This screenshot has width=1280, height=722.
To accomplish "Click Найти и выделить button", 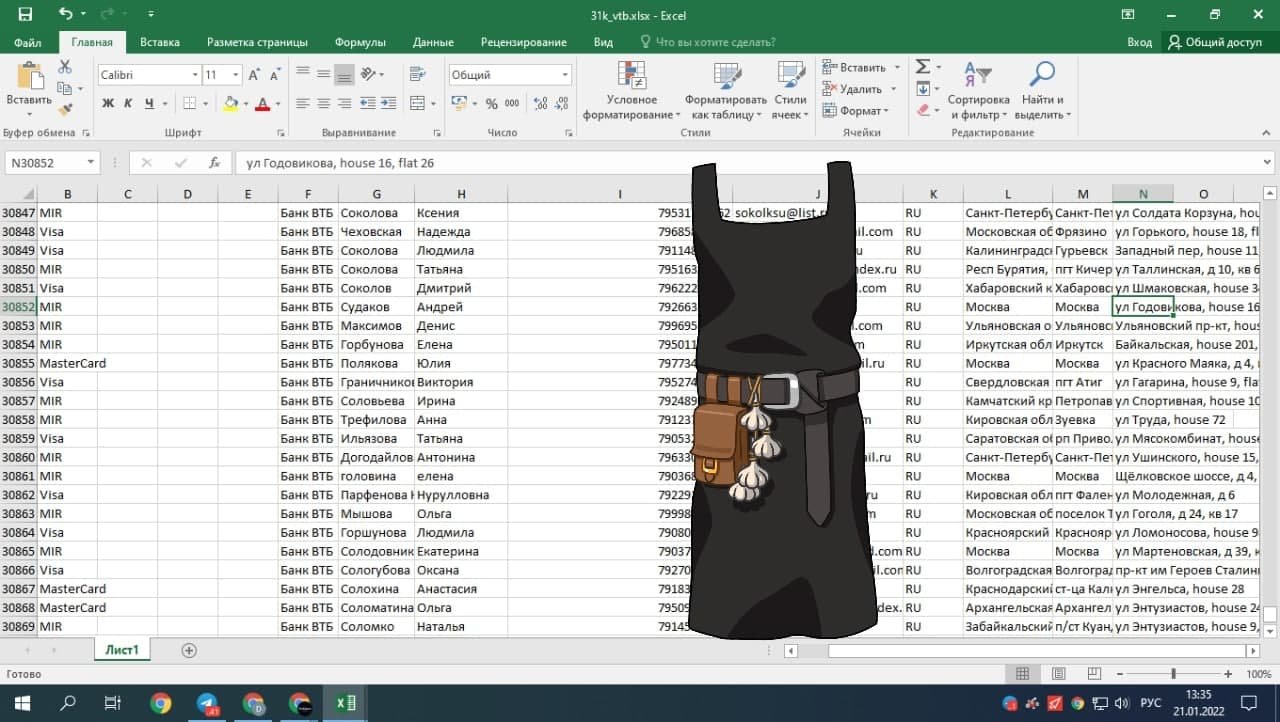I will (1043, 90).
